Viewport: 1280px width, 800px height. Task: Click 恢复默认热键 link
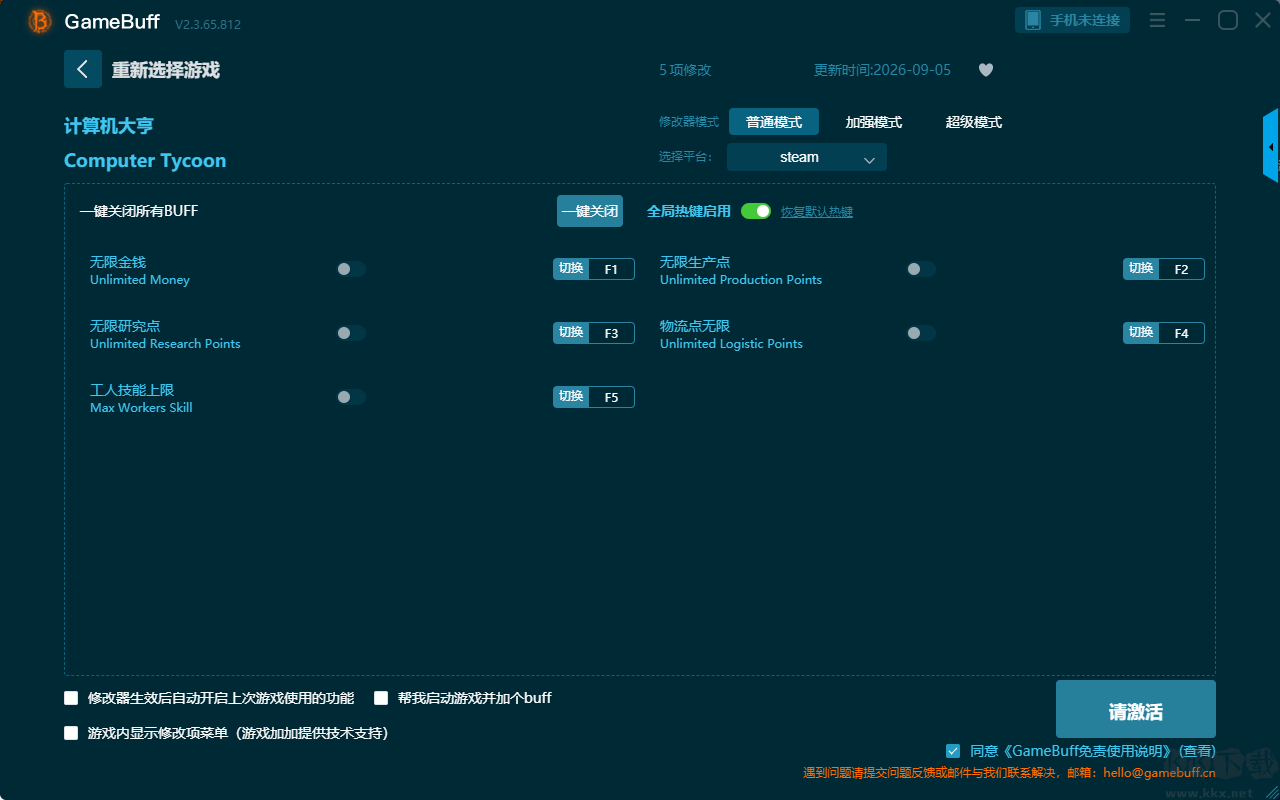pyautogui.click(x=817, y=212)
